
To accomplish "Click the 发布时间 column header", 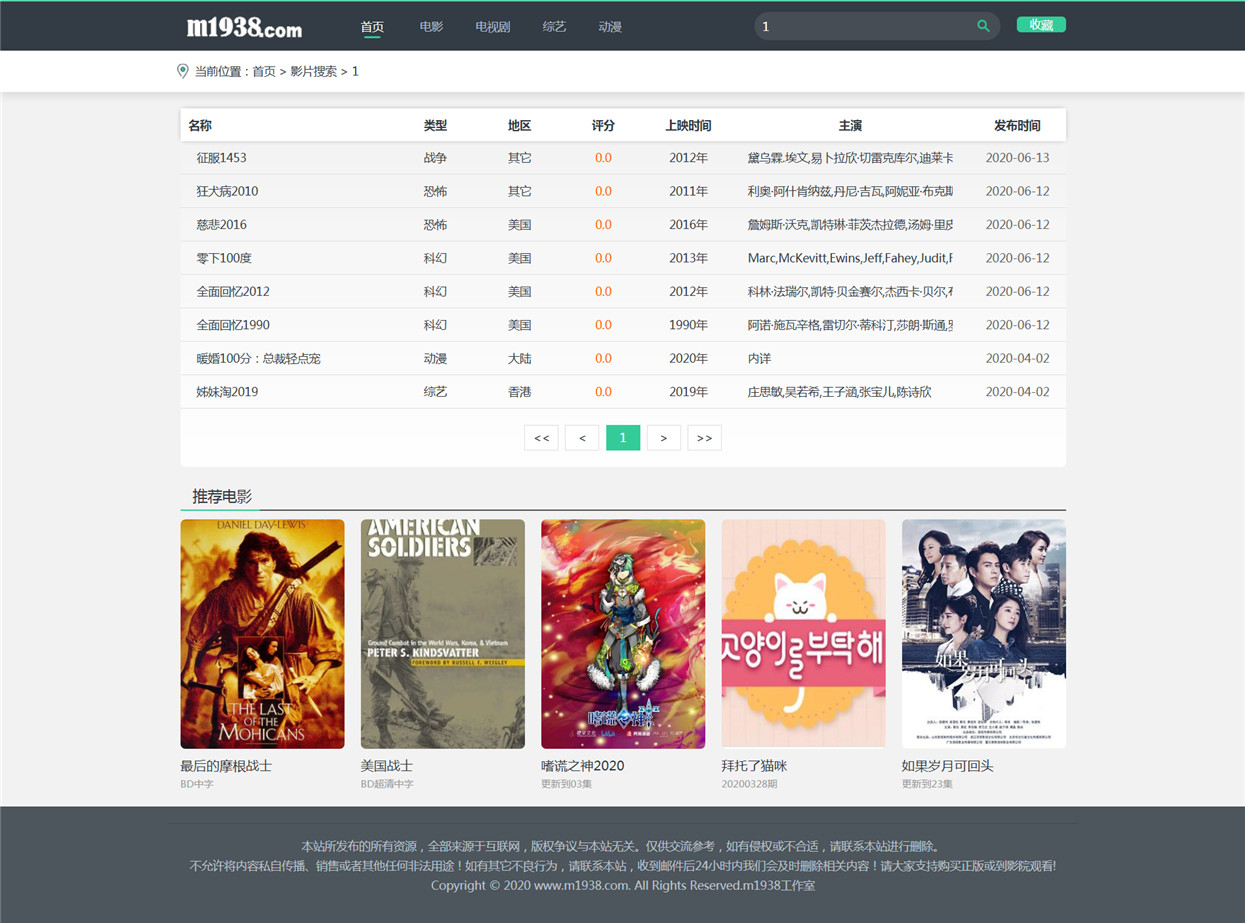I will coord(1017,126).
